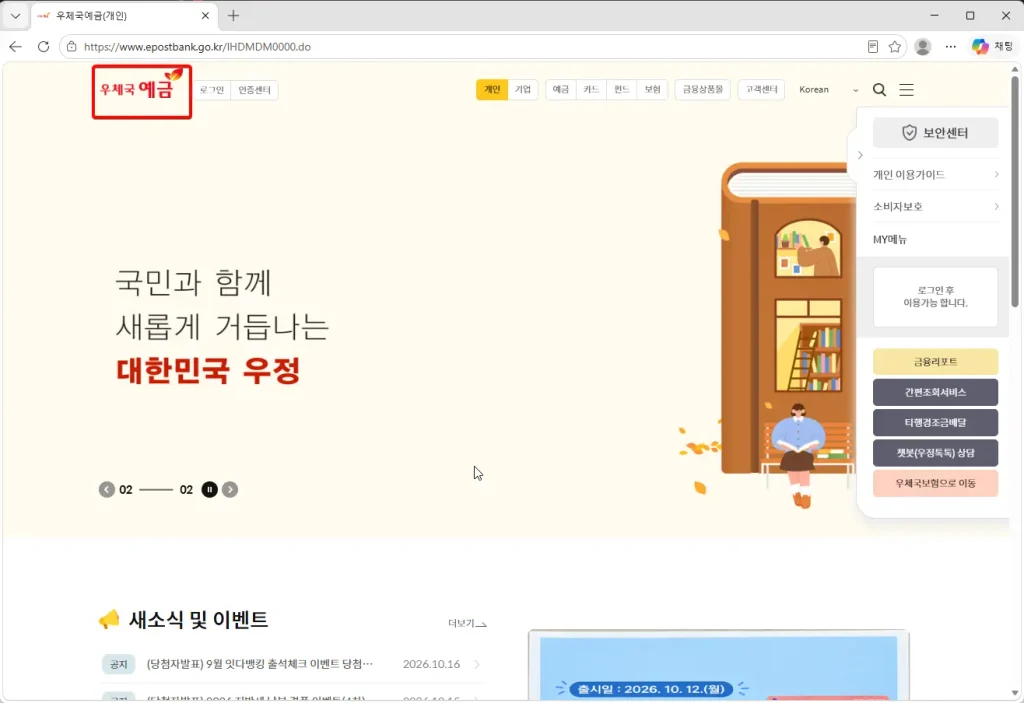Open Copilot 채팅 icon
The image size is (1024, 703).
tap(992, 46)
